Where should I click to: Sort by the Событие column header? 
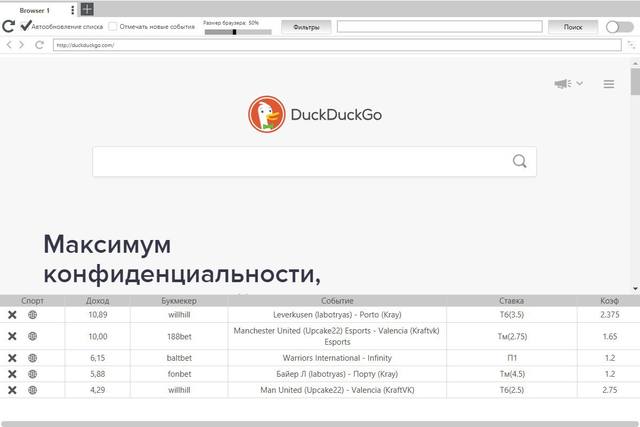point(337,300)
